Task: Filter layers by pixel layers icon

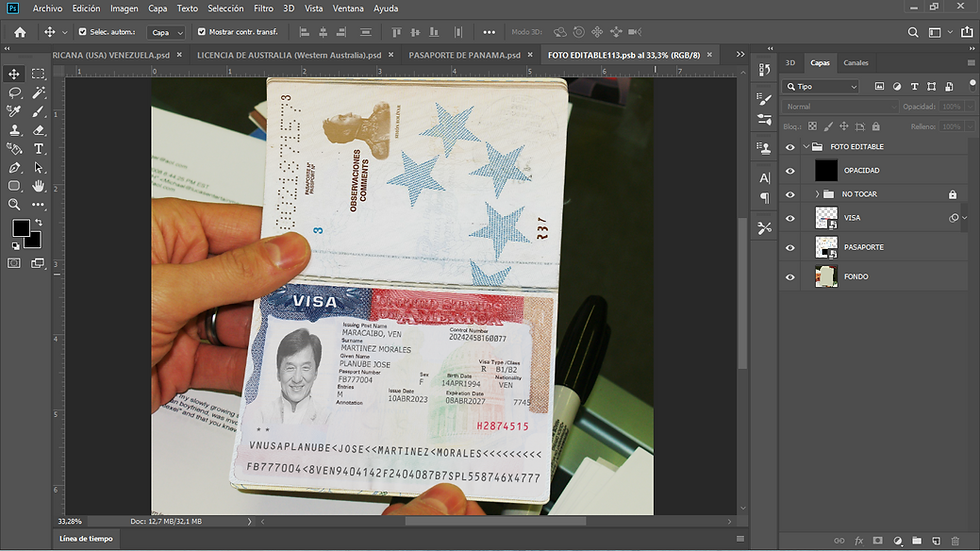Action: tap(879, 86)
